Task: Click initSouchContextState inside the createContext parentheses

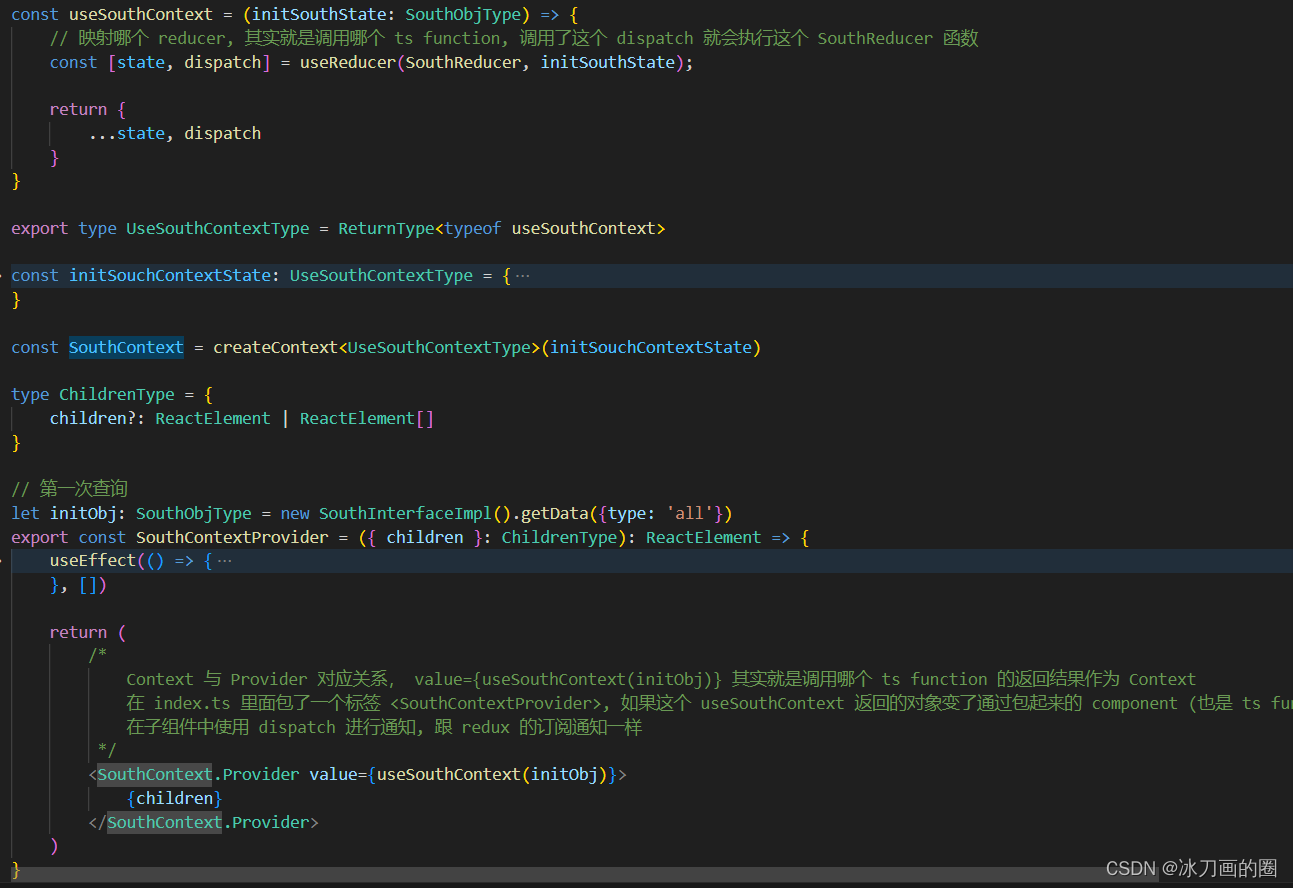Action: tap(650, 347)
